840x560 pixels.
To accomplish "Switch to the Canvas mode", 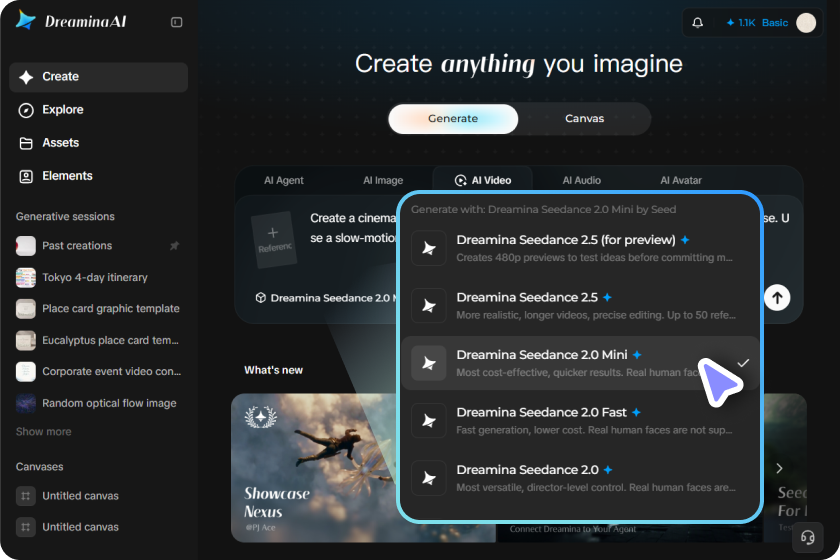I will tap(584, 118).
